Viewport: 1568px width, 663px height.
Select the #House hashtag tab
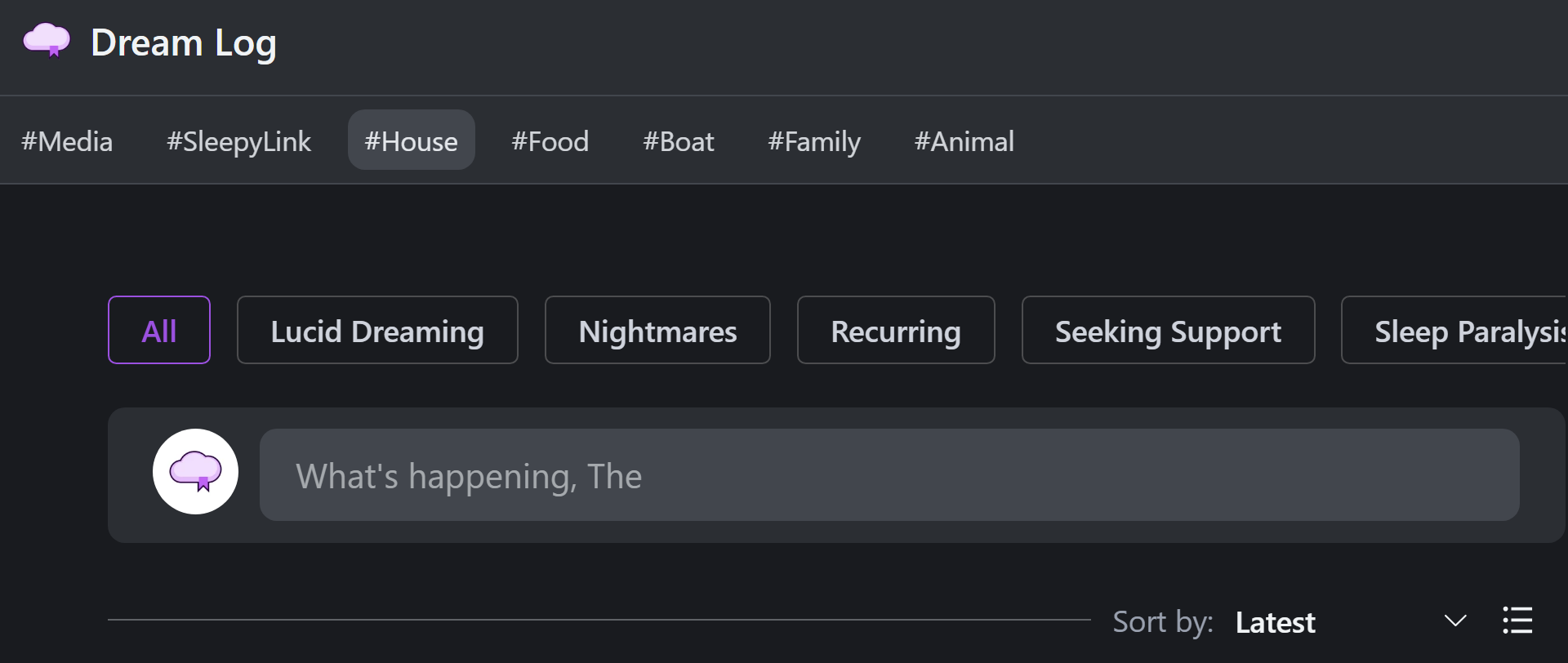click(x=411, y=140)
